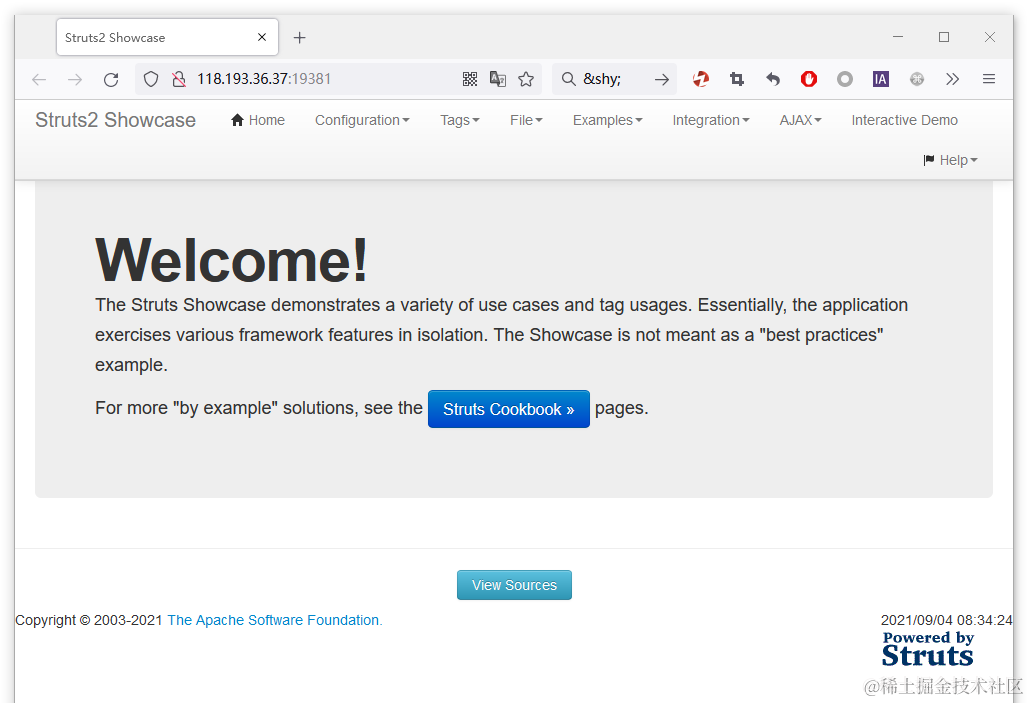Show more toolbar extensions via chevrons
1030x703 pixels.
point(952,79)
